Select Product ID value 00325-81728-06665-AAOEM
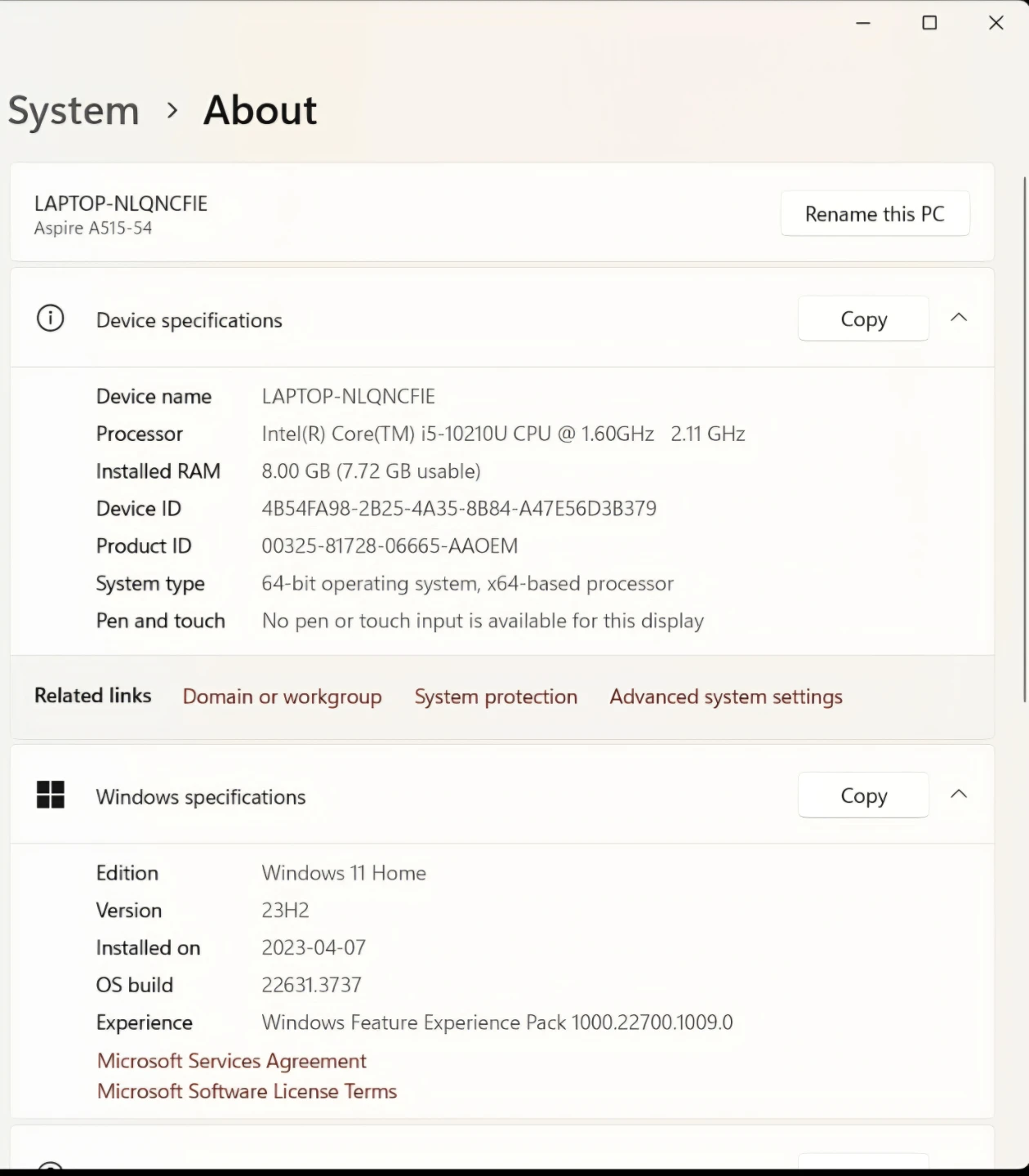1029x1176 pixels. (390, 546)
